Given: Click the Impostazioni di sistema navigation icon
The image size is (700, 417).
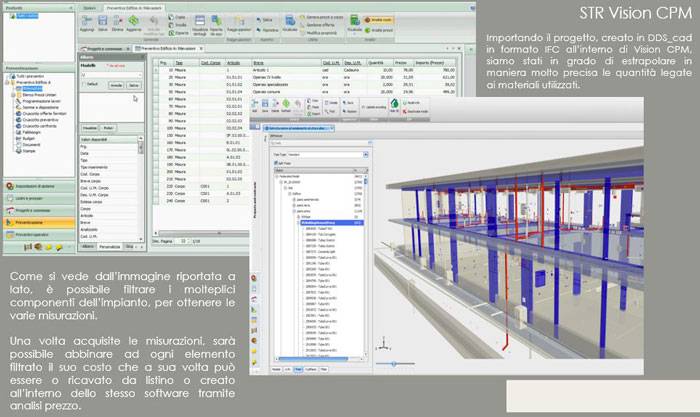Looking at the screenshot, I should click(10, 186).
